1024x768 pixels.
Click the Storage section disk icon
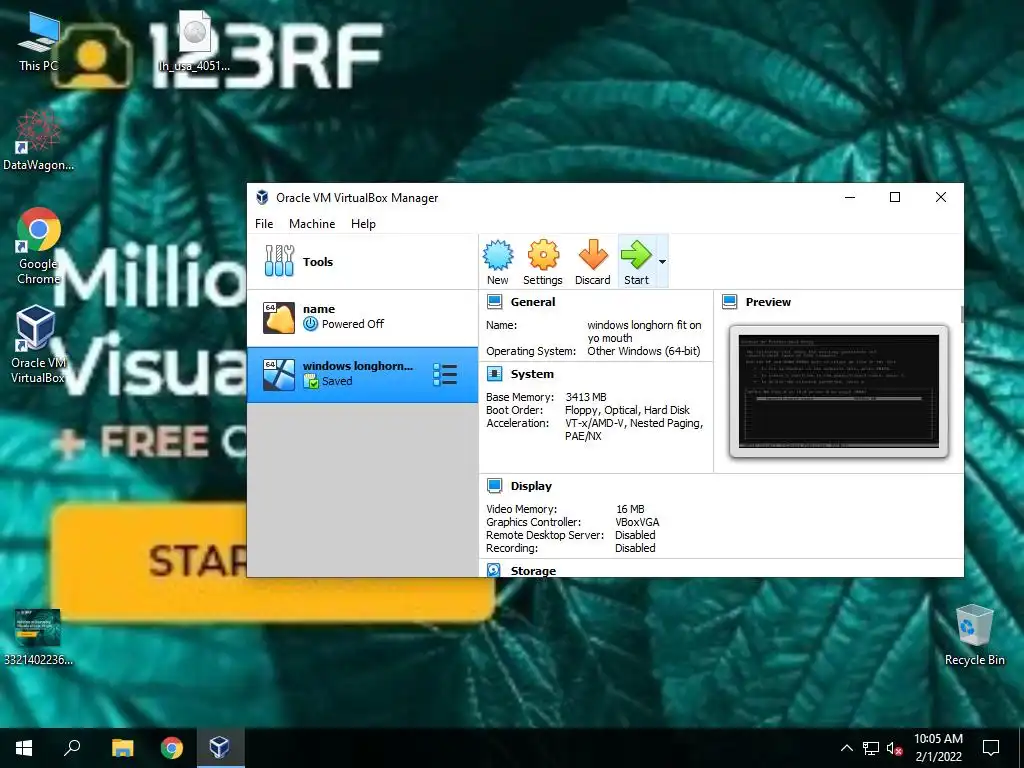click(494, 570)
